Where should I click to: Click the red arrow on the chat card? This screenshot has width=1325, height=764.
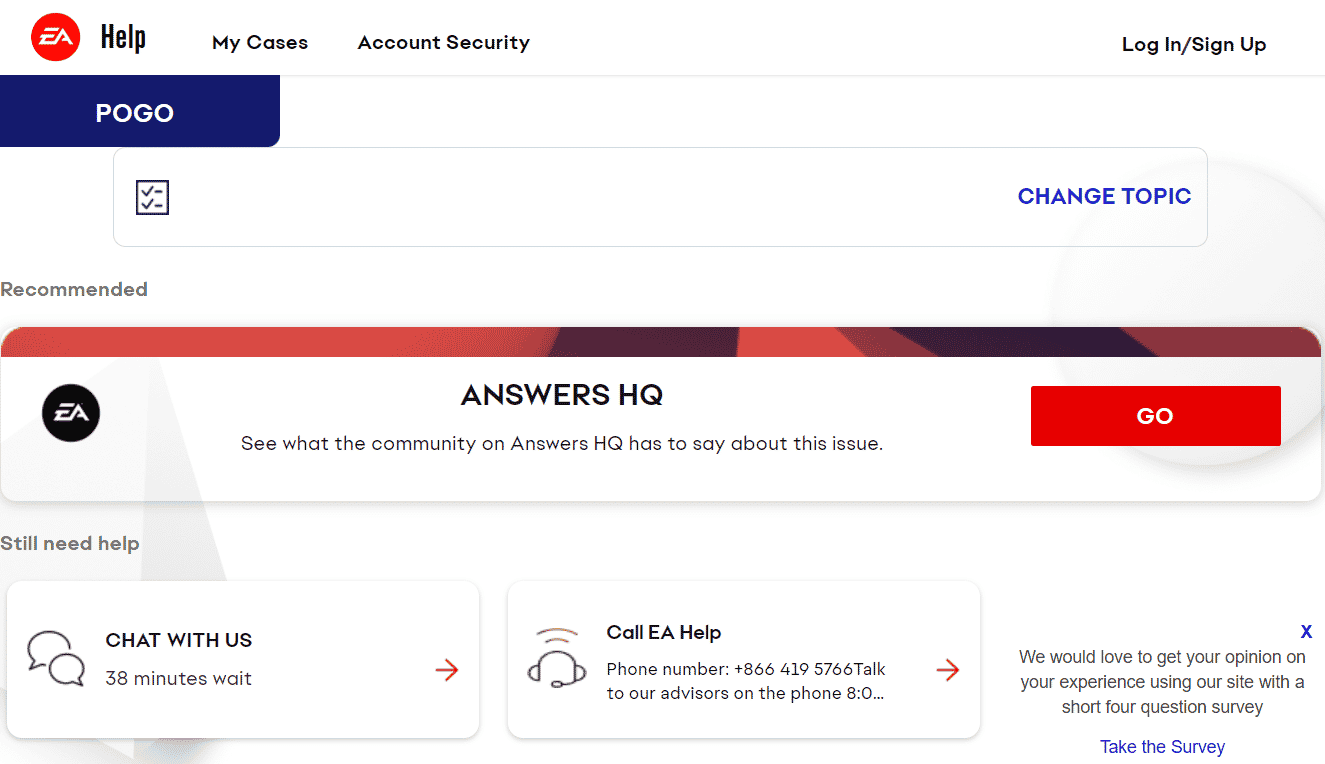[x=446, y=670]
